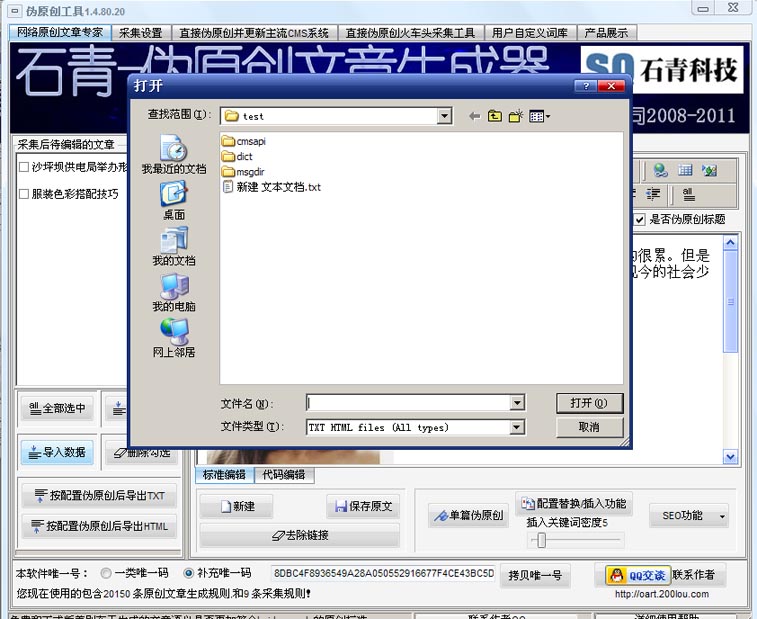Check the 服装色彩搭配技巧 article checkbox

(23, 194)
